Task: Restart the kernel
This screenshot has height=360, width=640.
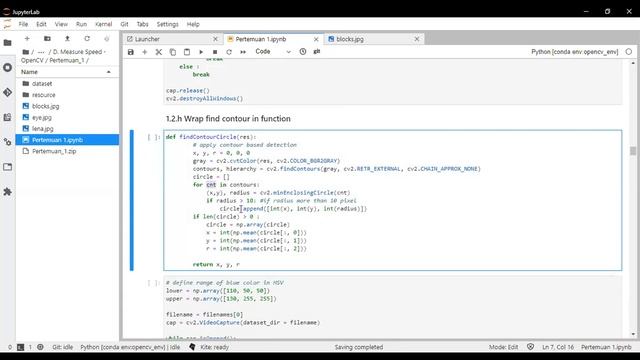Action: (229, 52)
